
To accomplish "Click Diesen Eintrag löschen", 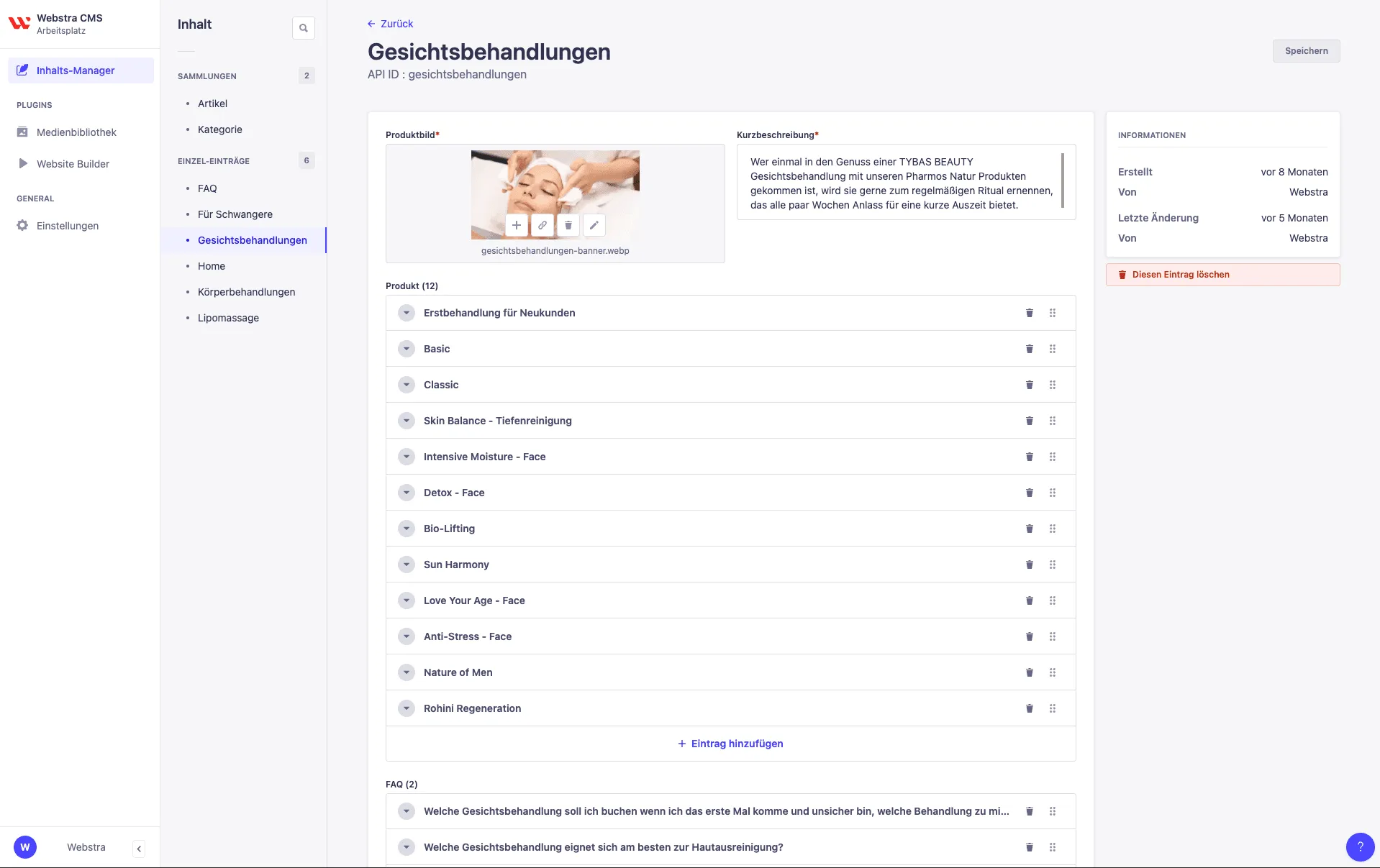I will point(1222,275).
